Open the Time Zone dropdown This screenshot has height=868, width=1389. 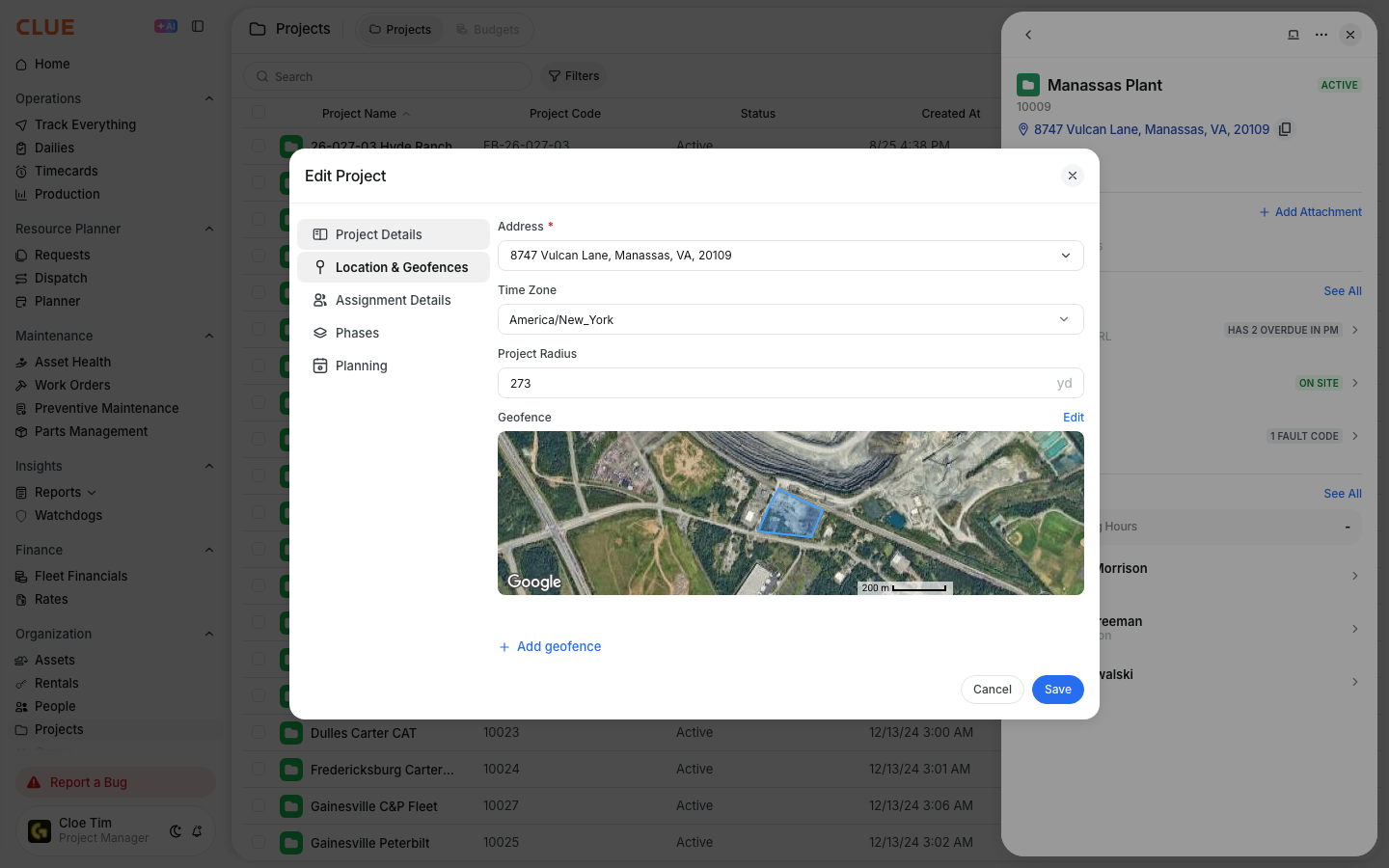pos(791,319)
